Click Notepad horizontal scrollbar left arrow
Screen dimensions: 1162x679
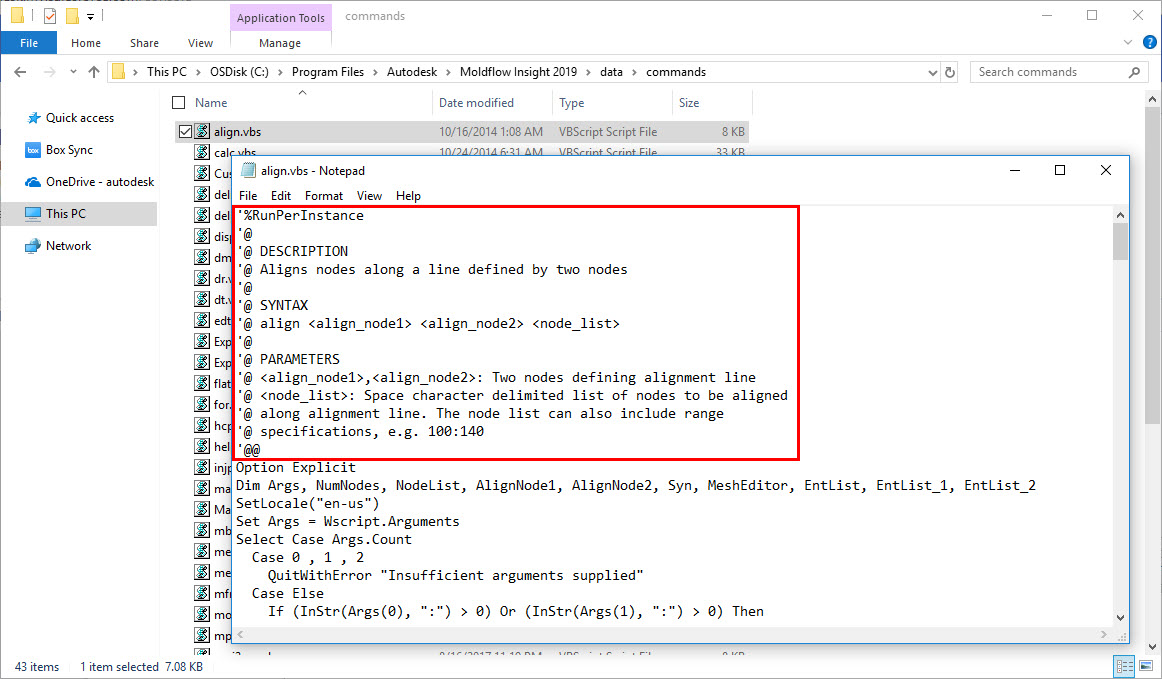tap(240, 635)
